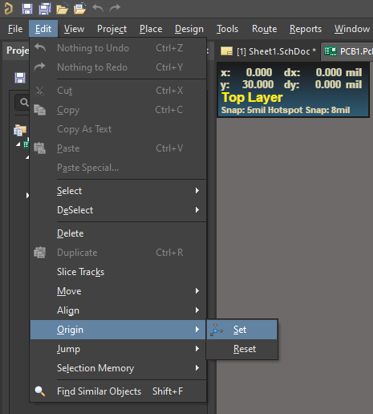
Task: Click the search magnifier in Projects panel
Action: coord(24,102)
